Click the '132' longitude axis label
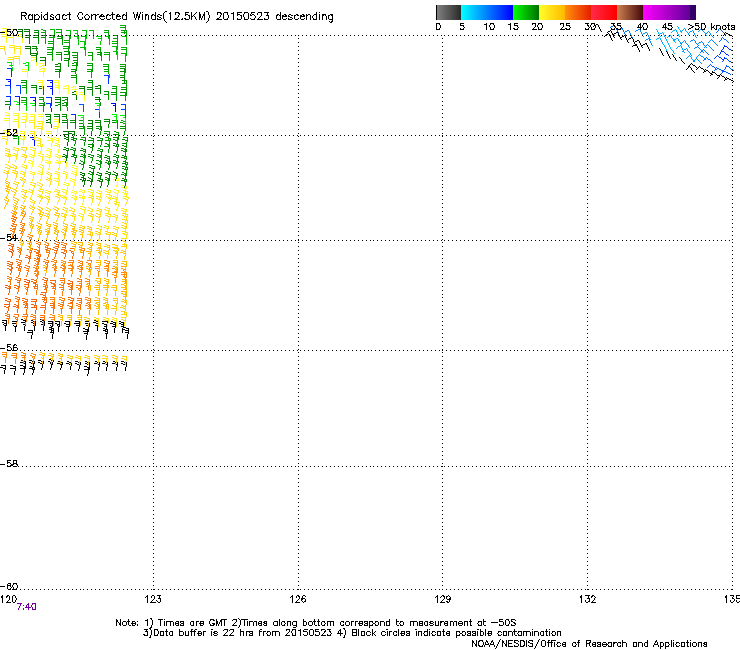Viewport: 740px width, 650px height. (588, 599)
